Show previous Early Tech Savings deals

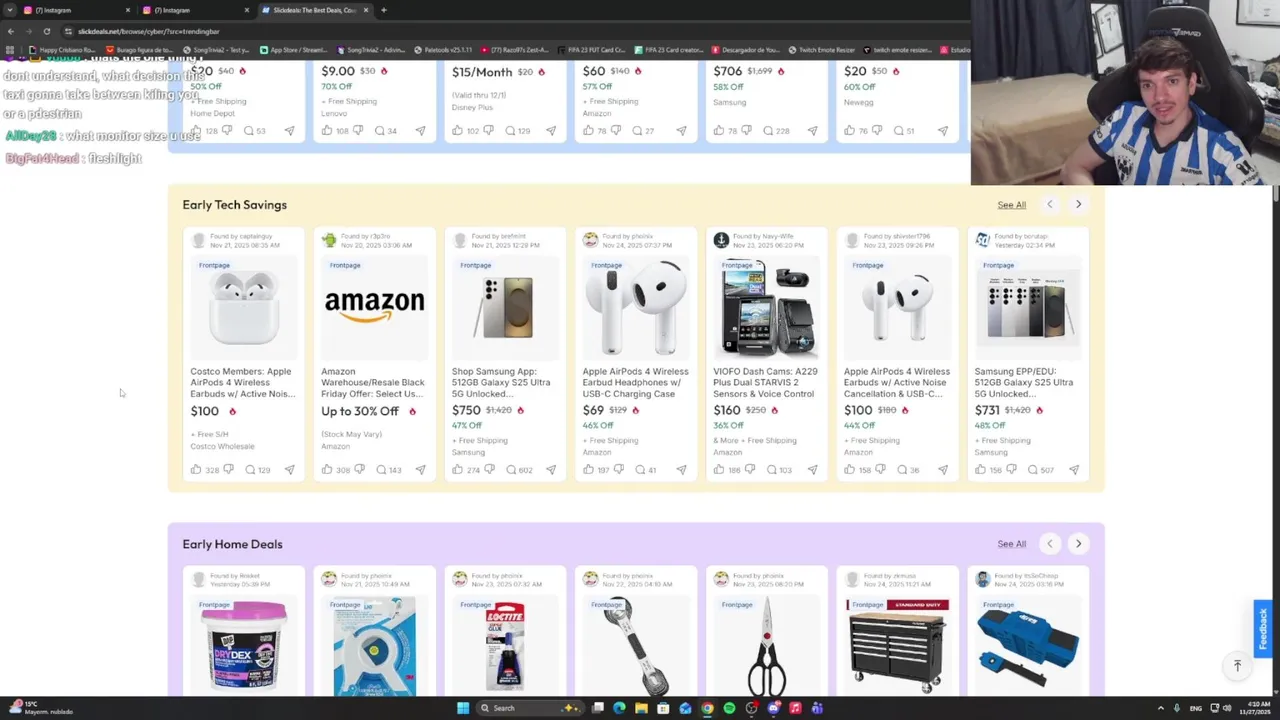tap(1049, 204)
